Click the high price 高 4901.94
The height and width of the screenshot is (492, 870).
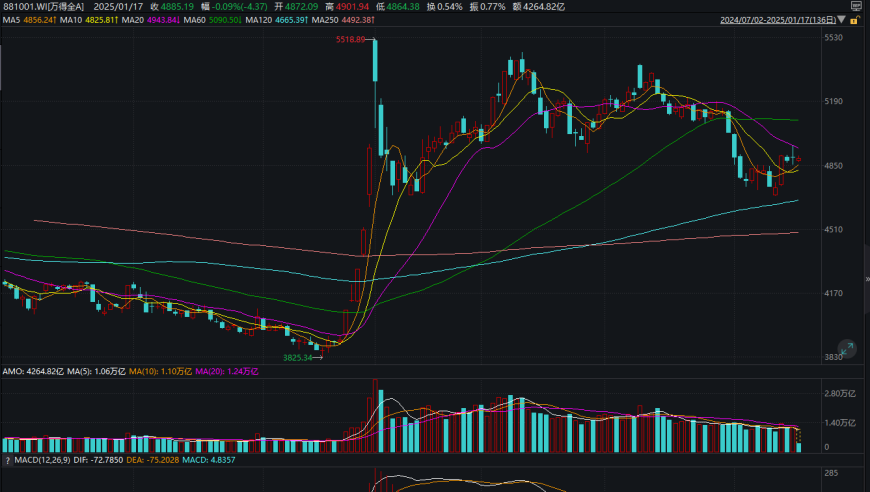tap(347, 7)
